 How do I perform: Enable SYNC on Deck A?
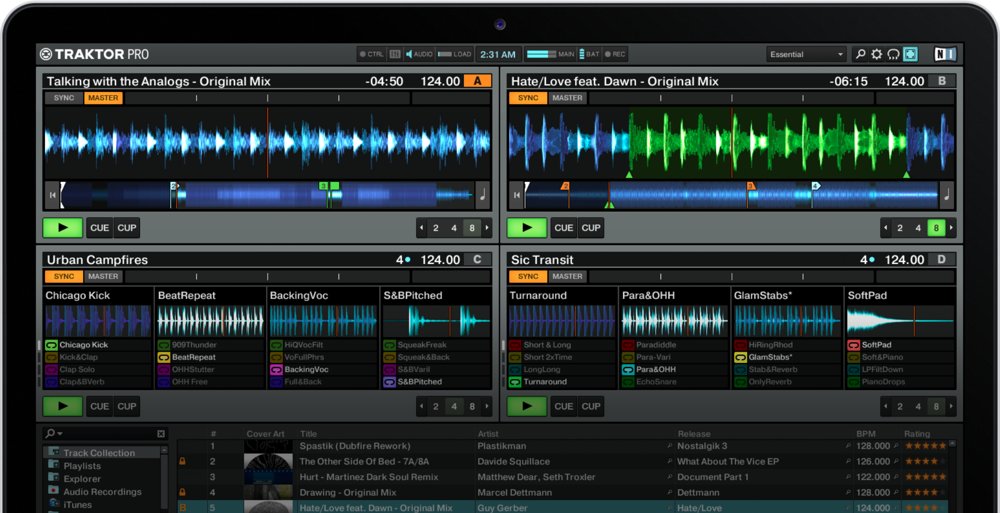tap(63, 98)
